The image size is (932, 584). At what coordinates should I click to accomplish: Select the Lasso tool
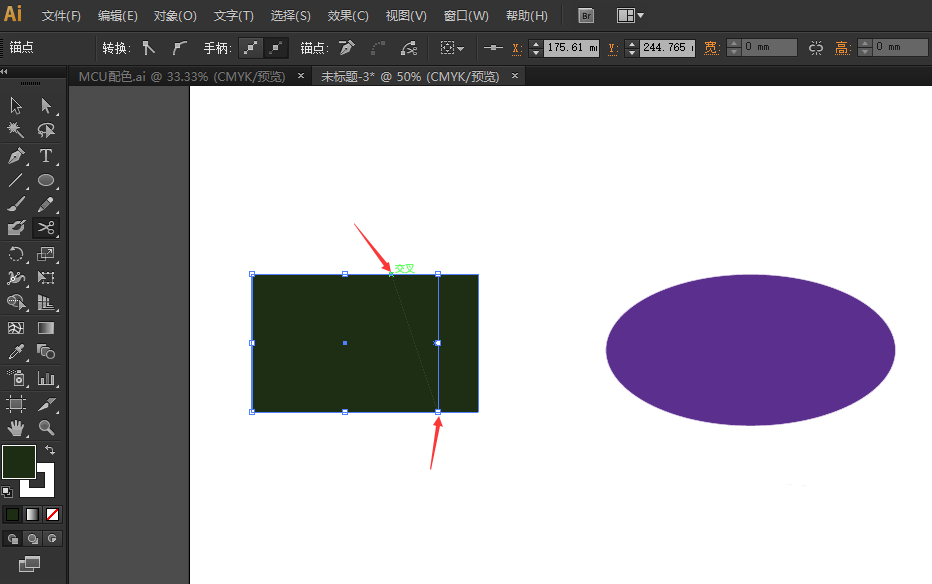pyautogui.click(x=46, y=130)
